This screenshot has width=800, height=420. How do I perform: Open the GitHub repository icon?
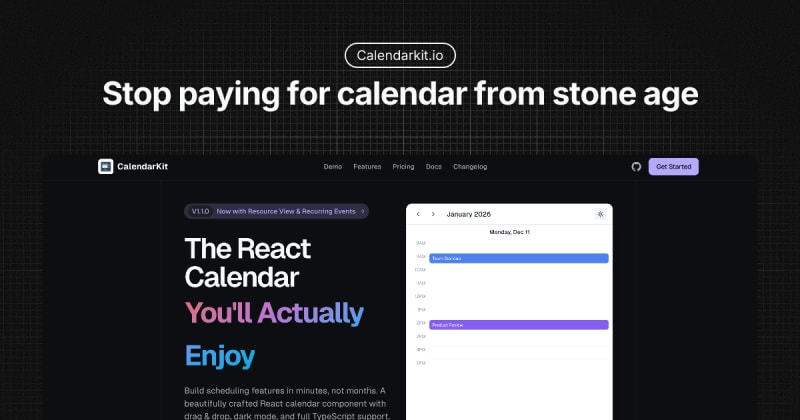636,167
